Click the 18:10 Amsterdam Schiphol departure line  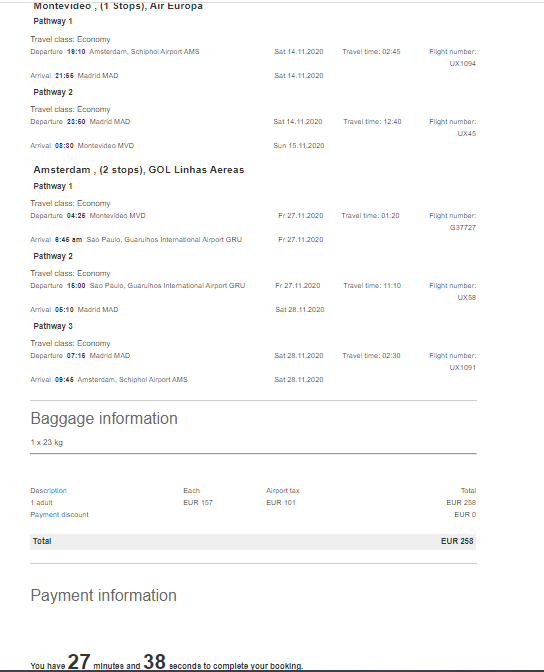[115, 51]
